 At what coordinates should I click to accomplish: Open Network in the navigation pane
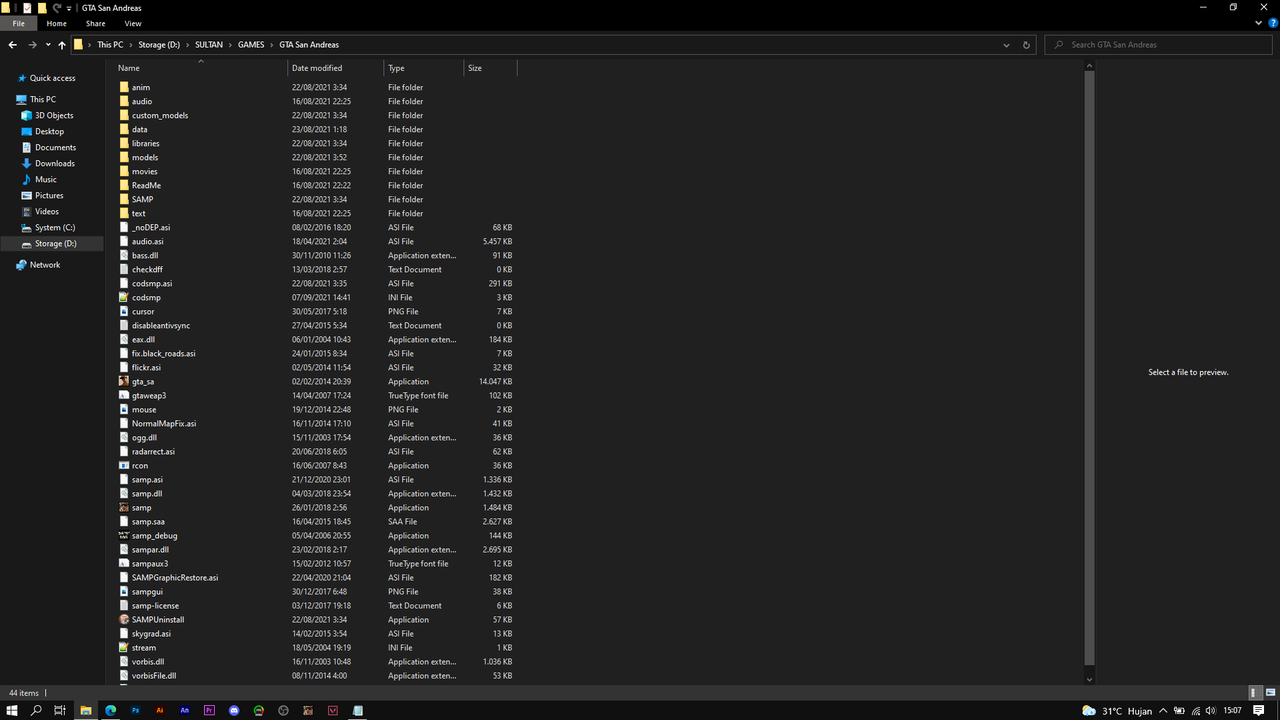click(x=45, y=265)
